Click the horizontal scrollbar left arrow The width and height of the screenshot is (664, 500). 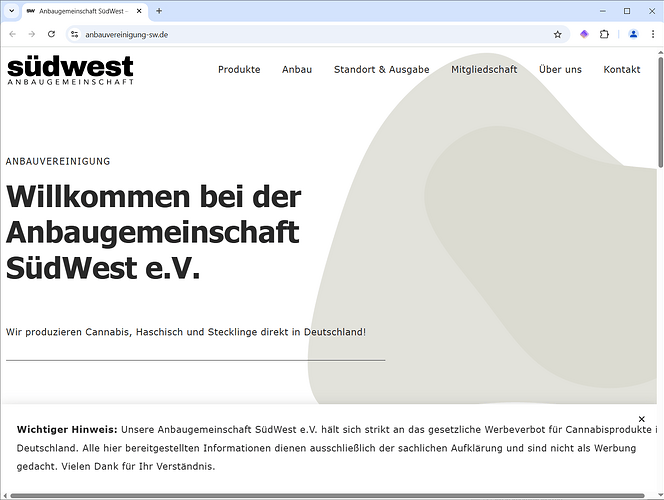point(5,496)
